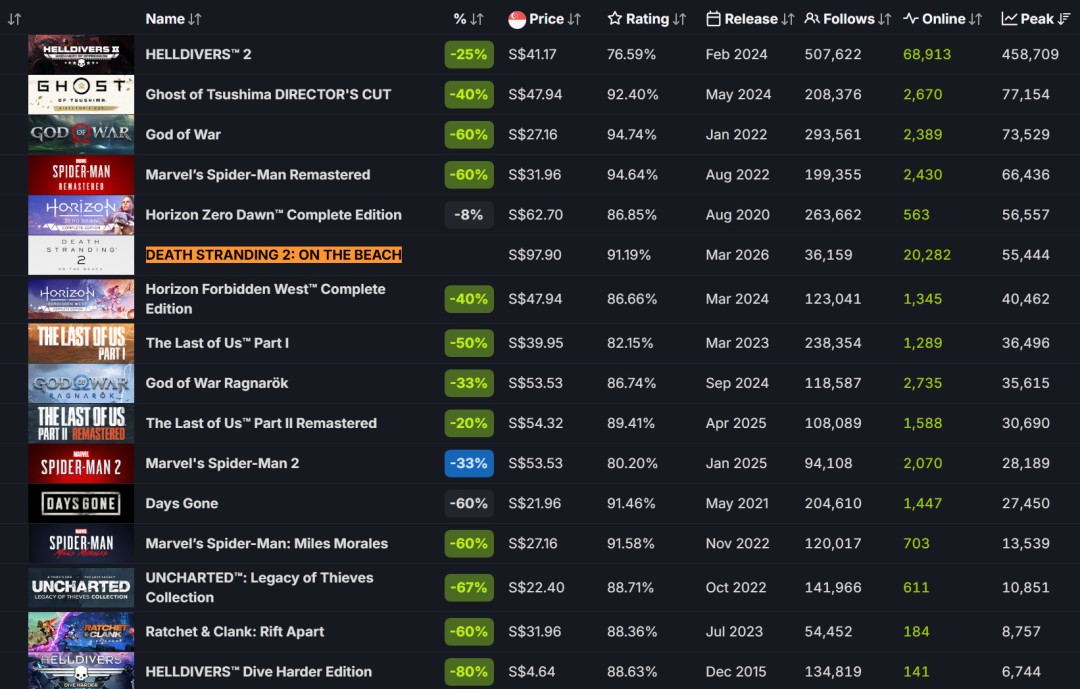The height and width of the screenshot is (689, 1080).
Task: Click the people icon in Follows header
Action: pyautogui.click(x=812, y=19)
